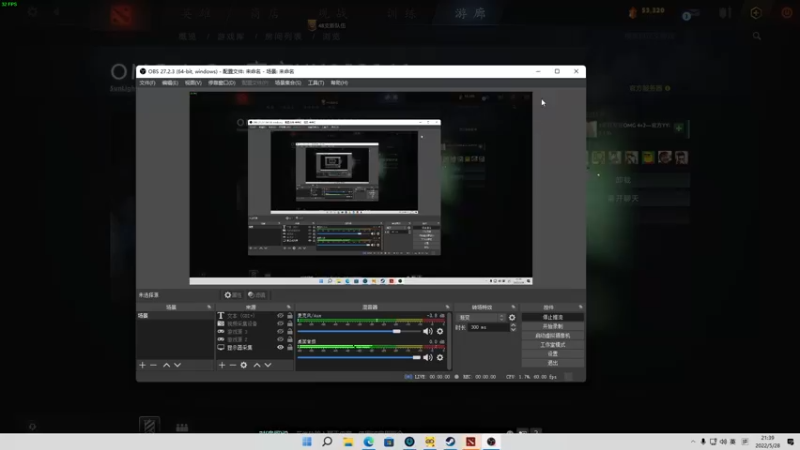Toggle the lock on 视频采集设备 source
Image resolution: width=800 pixels, height=450 pixels.
point(290,323)
